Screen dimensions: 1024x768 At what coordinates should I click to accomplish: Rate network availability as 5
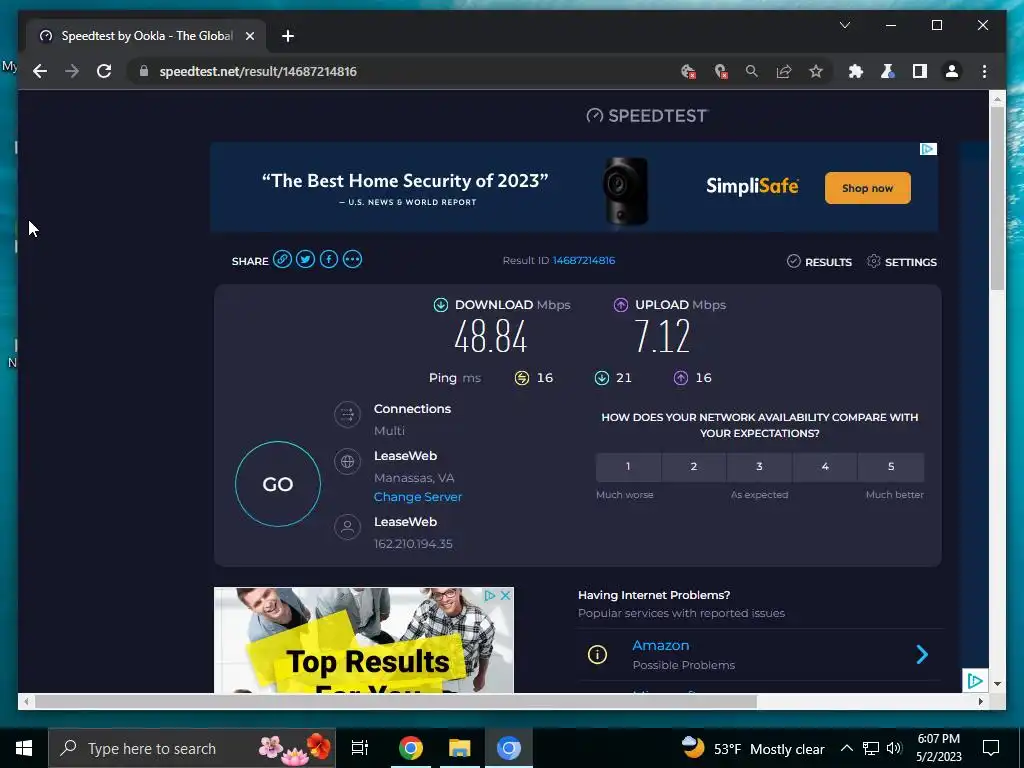coord(891,466)
